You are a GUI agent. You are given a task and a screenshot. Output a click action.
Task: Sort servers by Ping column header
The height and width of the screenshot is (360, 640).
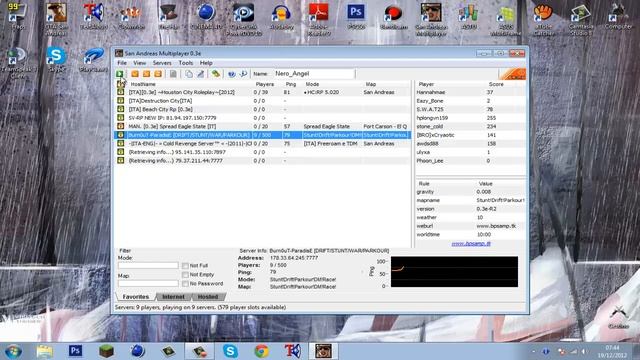292,84
